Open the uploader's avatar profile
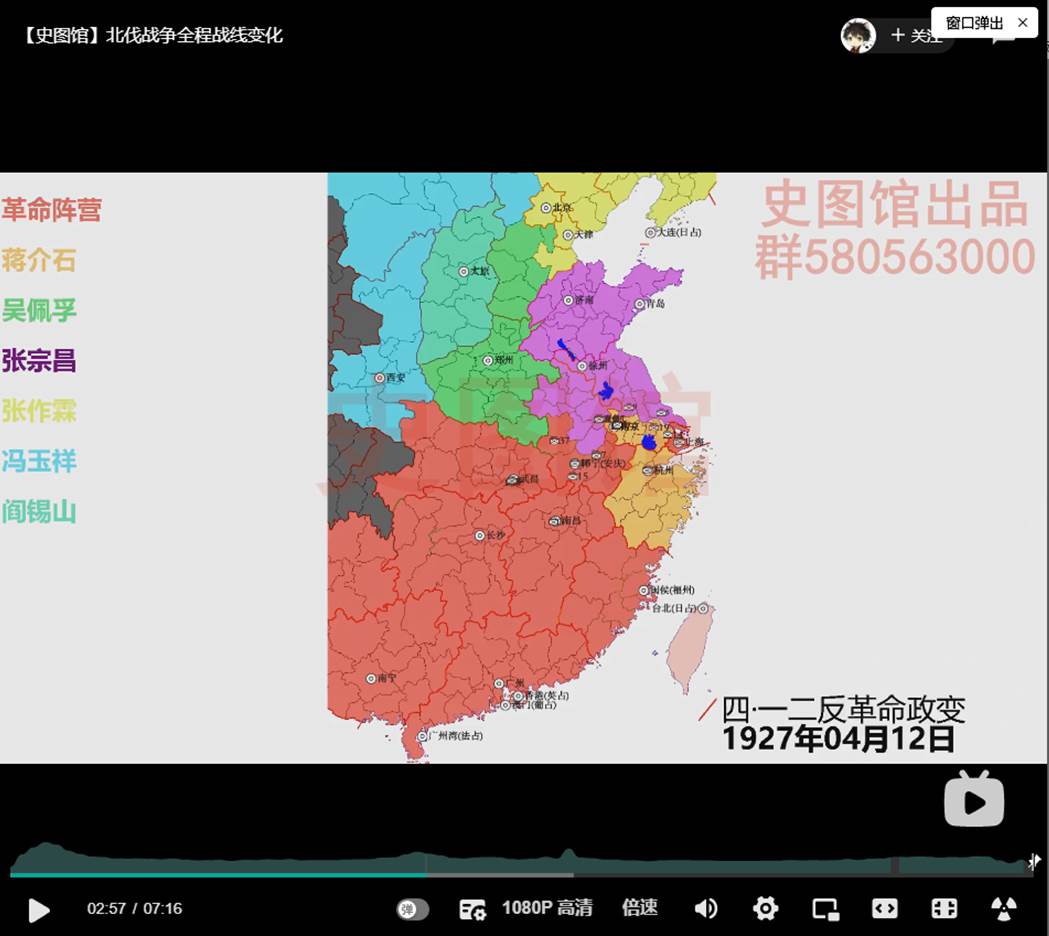The width and height of the screenshot is (1049, 936). coord(858,36)
